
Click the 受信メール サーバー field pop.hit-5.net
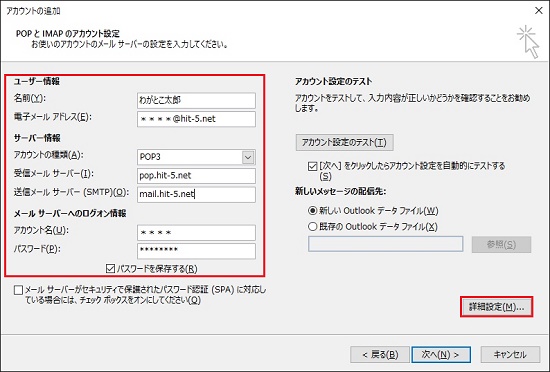[196, 176]
